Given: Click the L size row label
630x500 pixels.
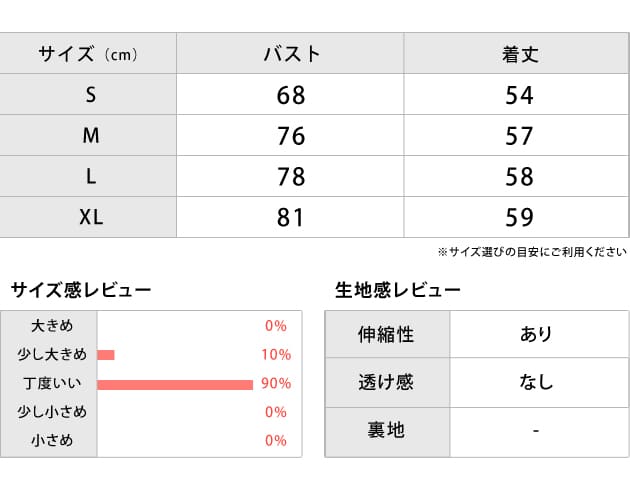Looking at the screenshot, I should [x=90, y=177].
